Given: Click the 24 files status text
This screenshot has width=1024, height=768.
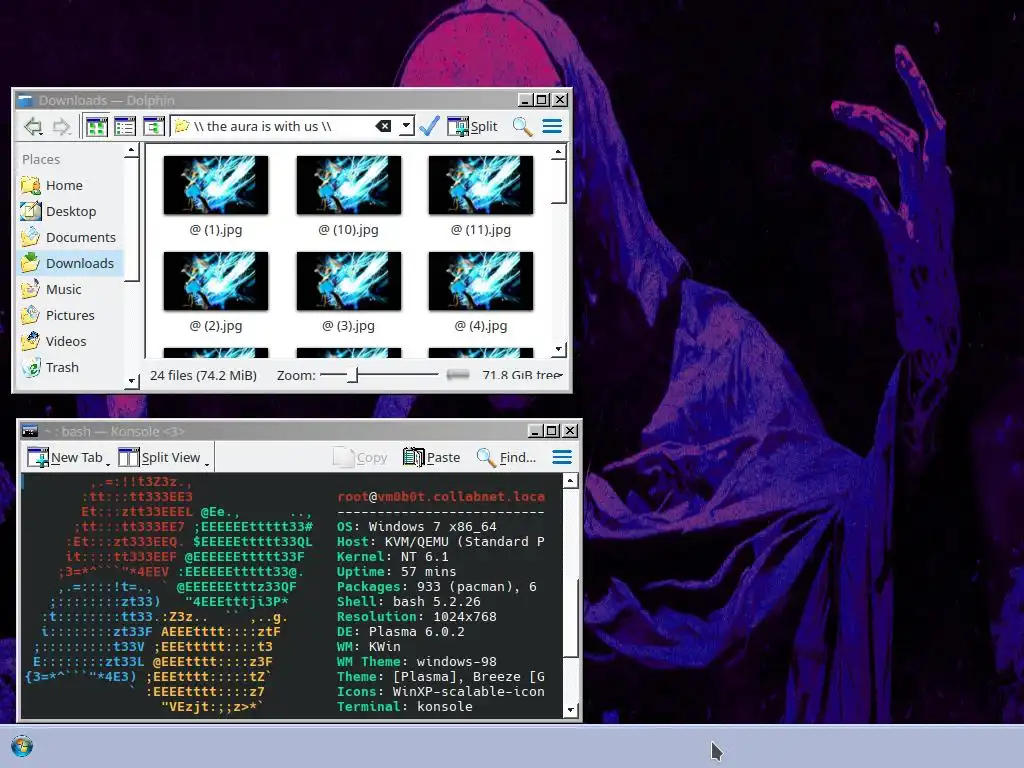Looking at the screenshot, I should point(203,376).
